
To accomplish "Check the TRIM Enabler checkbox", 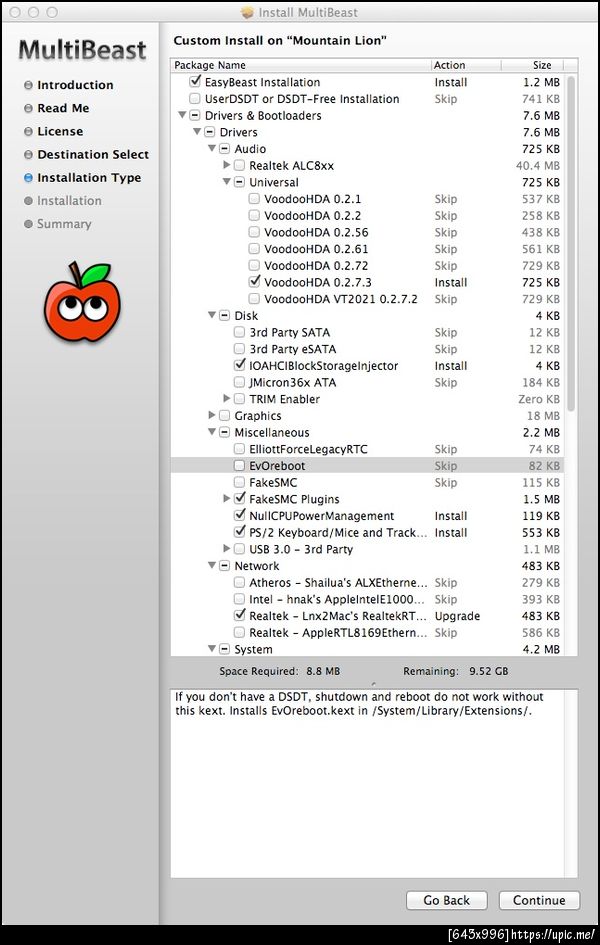I will tap(239, 399).
